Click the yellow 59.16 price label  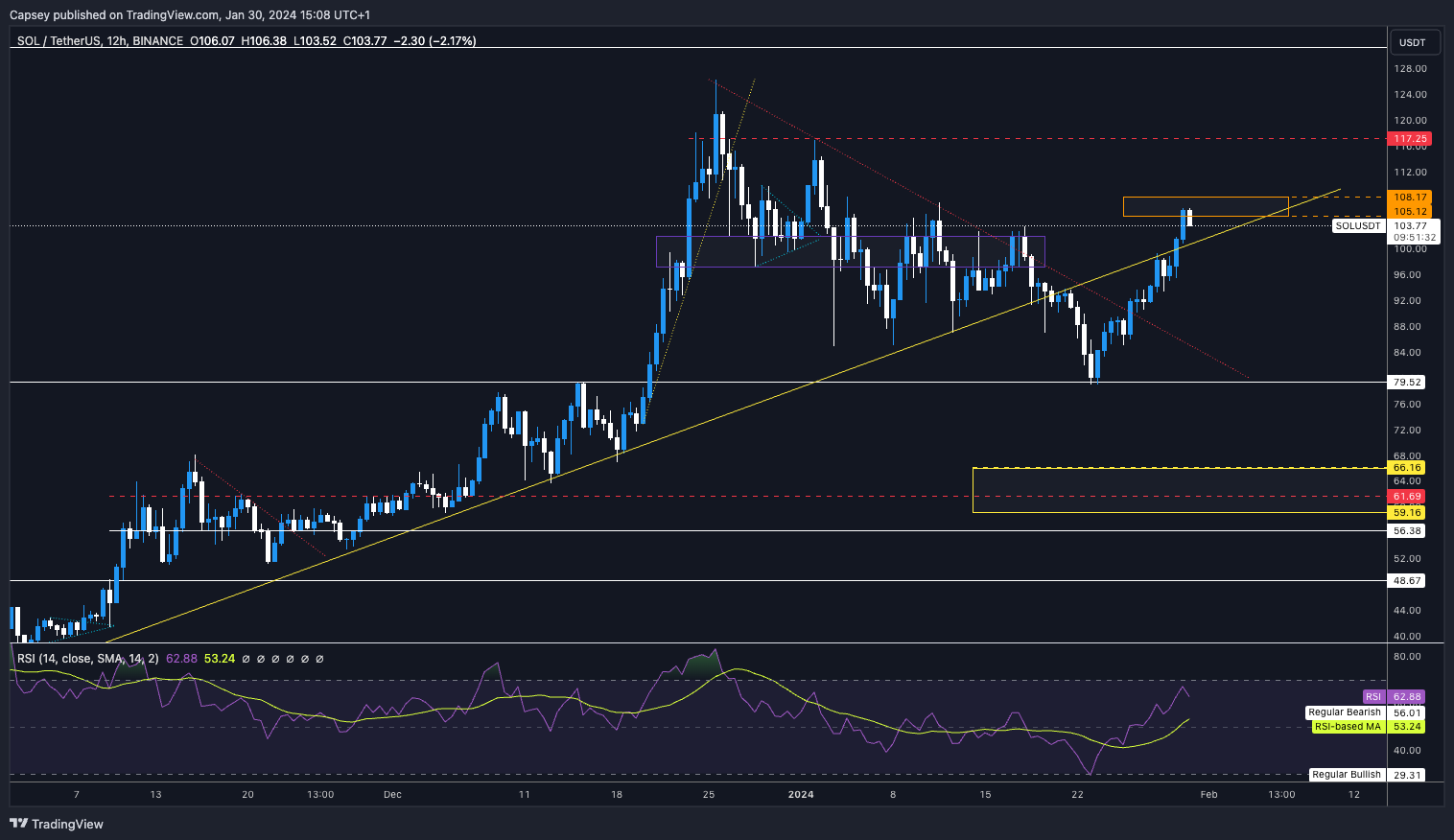coord(1408,513)
